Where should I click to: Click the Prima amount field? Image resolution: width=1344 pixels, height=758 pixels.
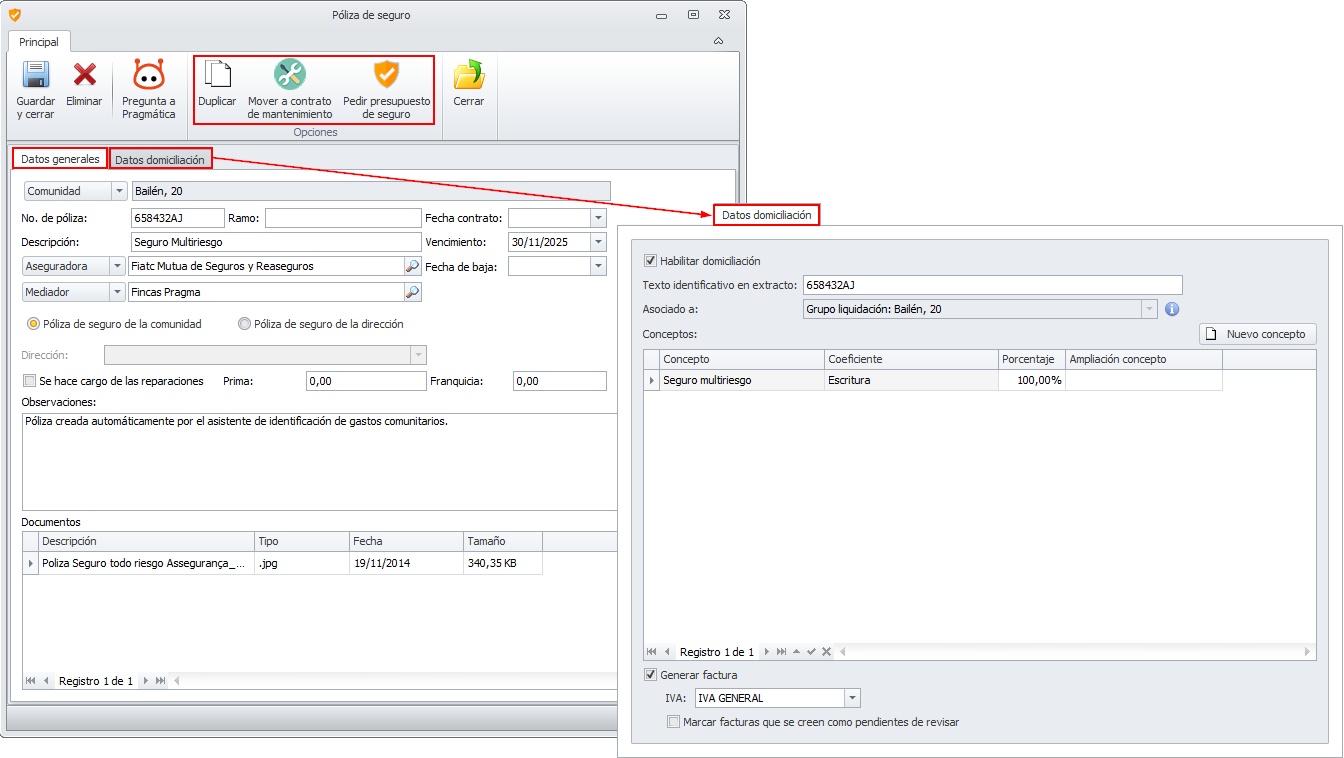[366, 381]
